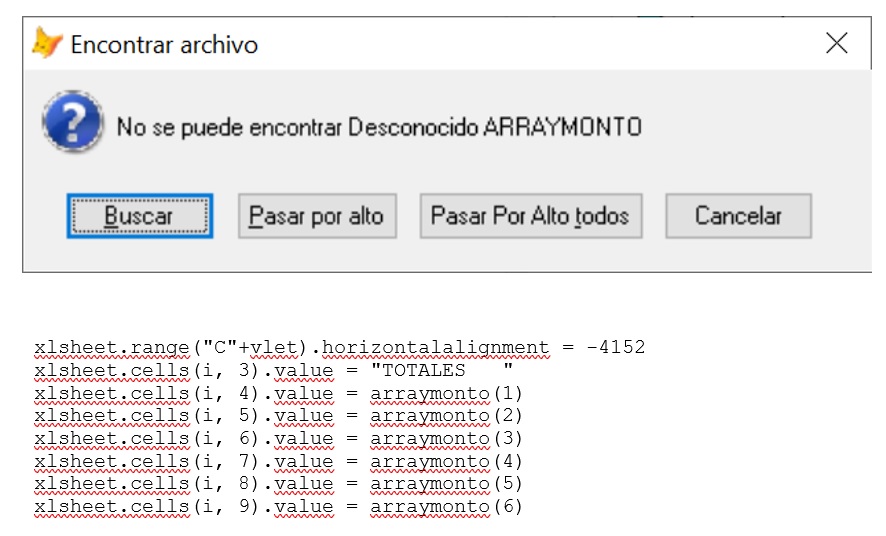Click arraymonto(5) in the code
This screenshot has height=536, width=886.
[446, 484]
